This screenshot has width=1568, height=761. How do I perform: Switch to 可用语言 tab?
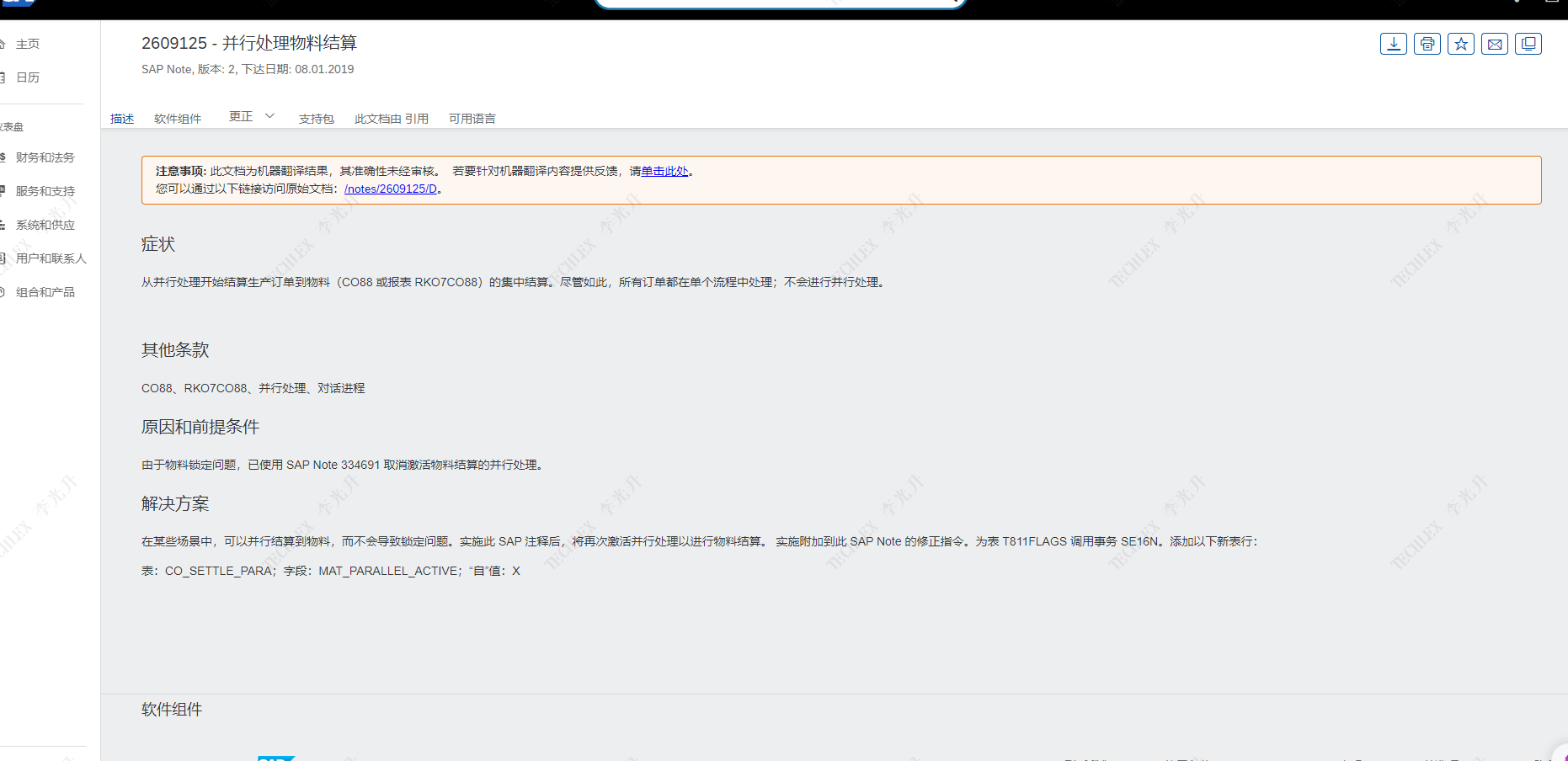(472, 119)
